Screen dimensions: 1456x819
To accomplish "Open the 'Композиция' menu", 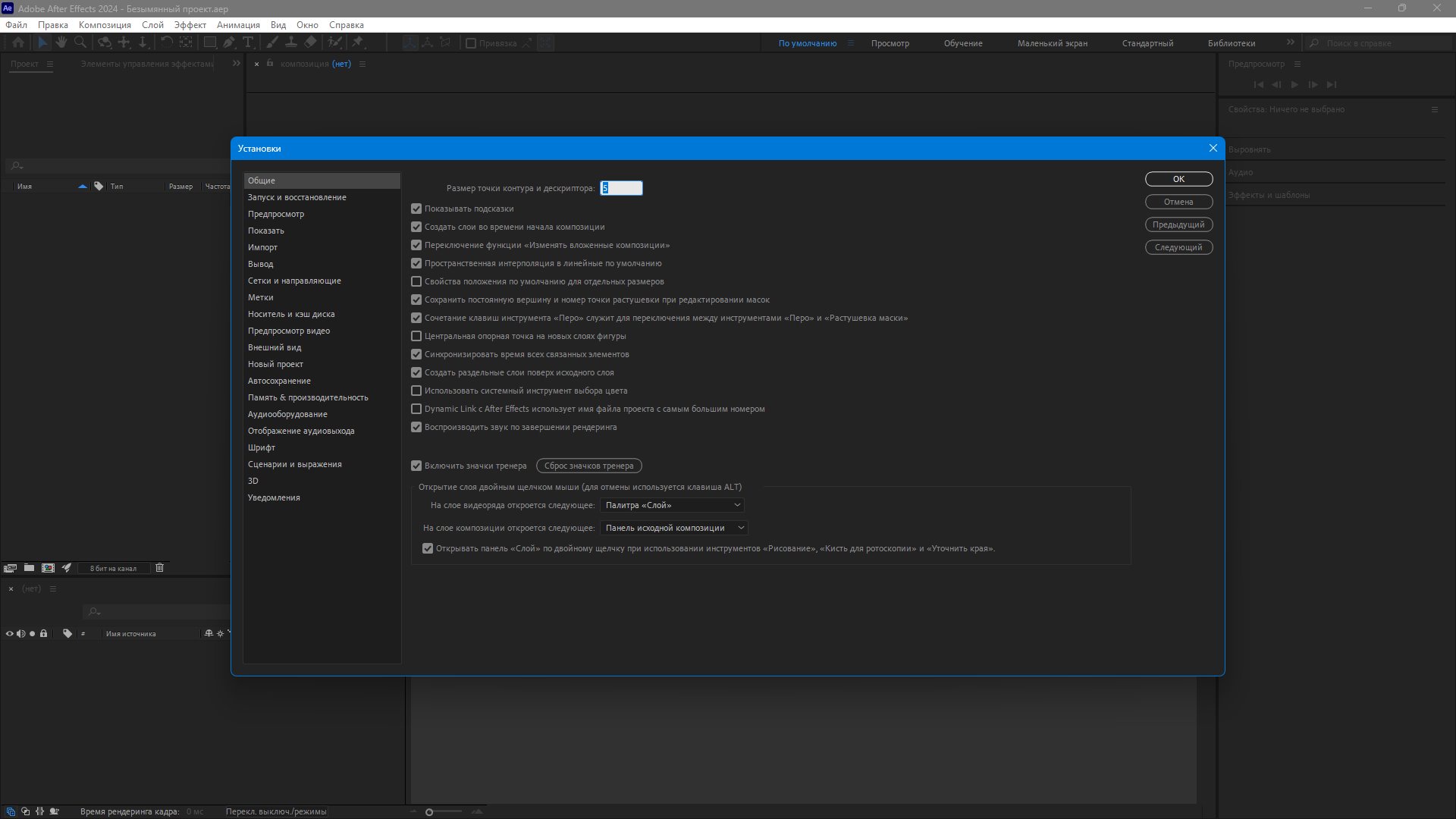I will coord(105,25).
